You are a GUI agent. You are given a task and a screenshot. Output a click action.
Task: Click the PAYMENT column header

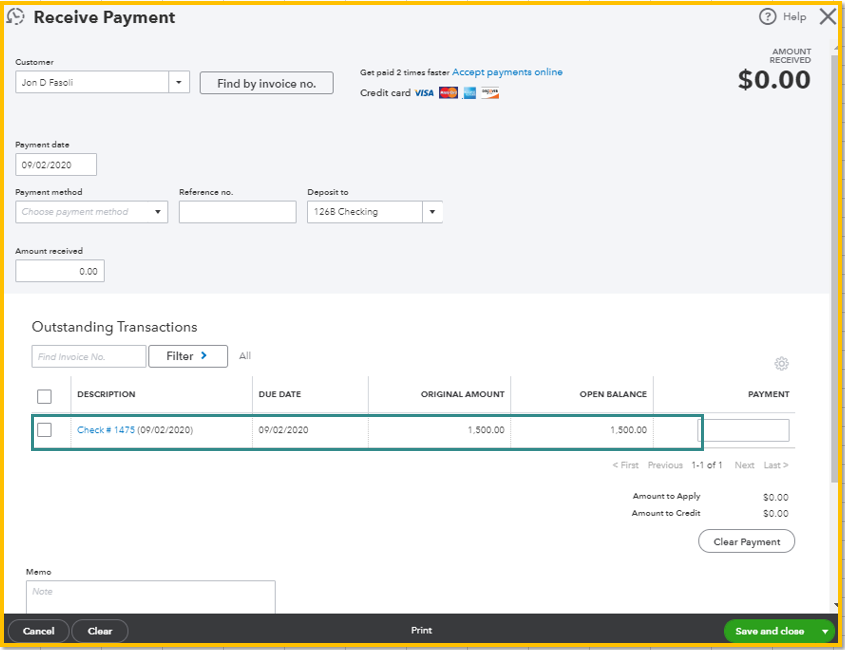tap(768, 394)
